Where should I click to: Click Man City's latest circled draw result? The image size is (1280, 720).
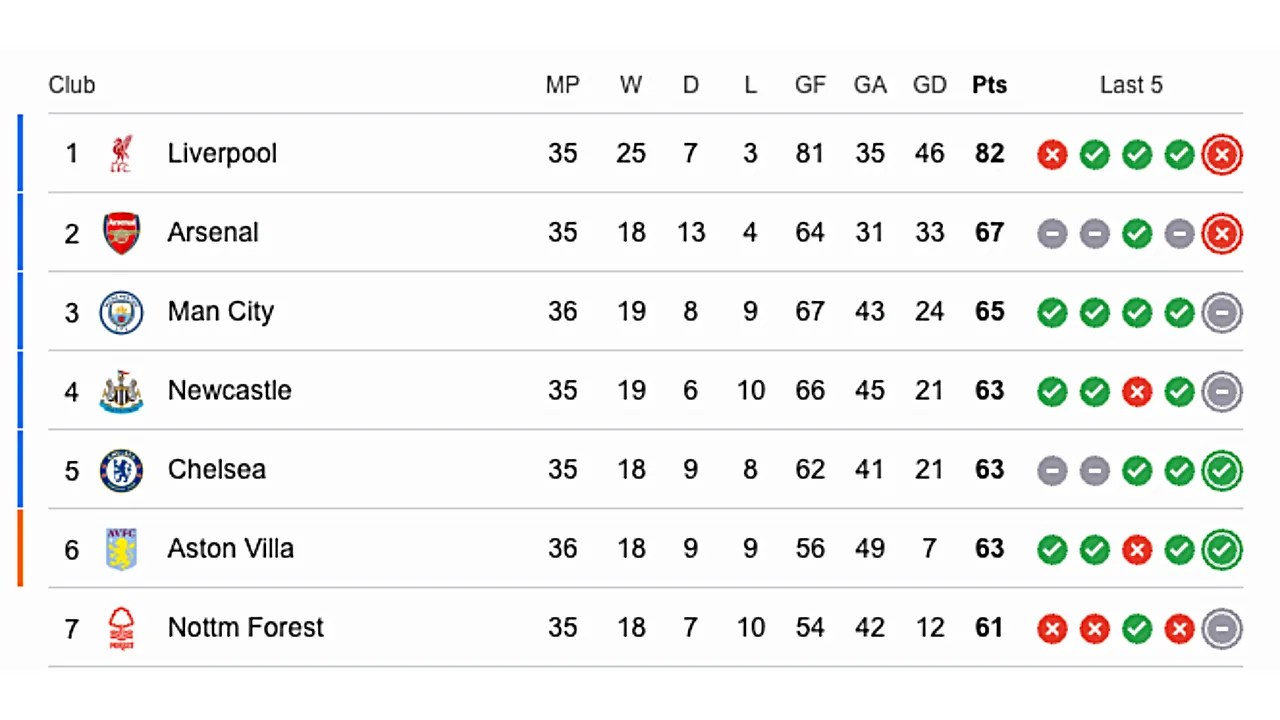[1222, 313]
